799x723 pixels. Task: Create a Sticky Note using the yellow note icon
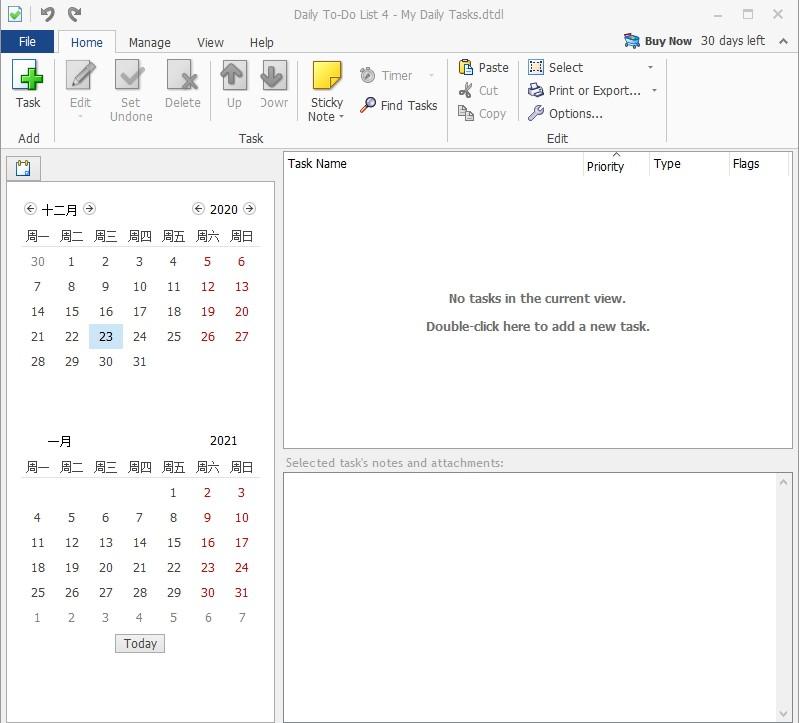[327, 75]
